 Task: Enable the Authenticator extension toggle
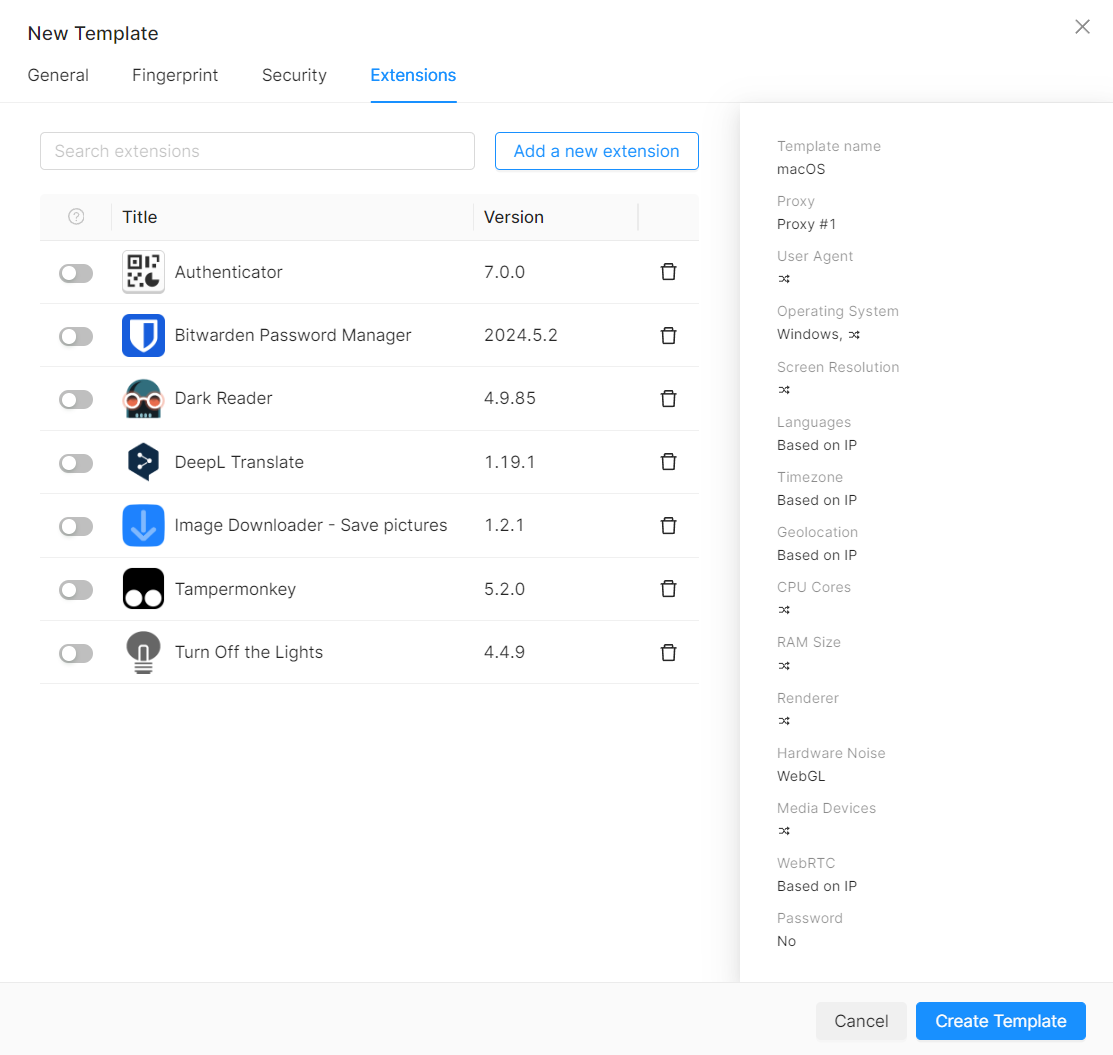point(76,273)
